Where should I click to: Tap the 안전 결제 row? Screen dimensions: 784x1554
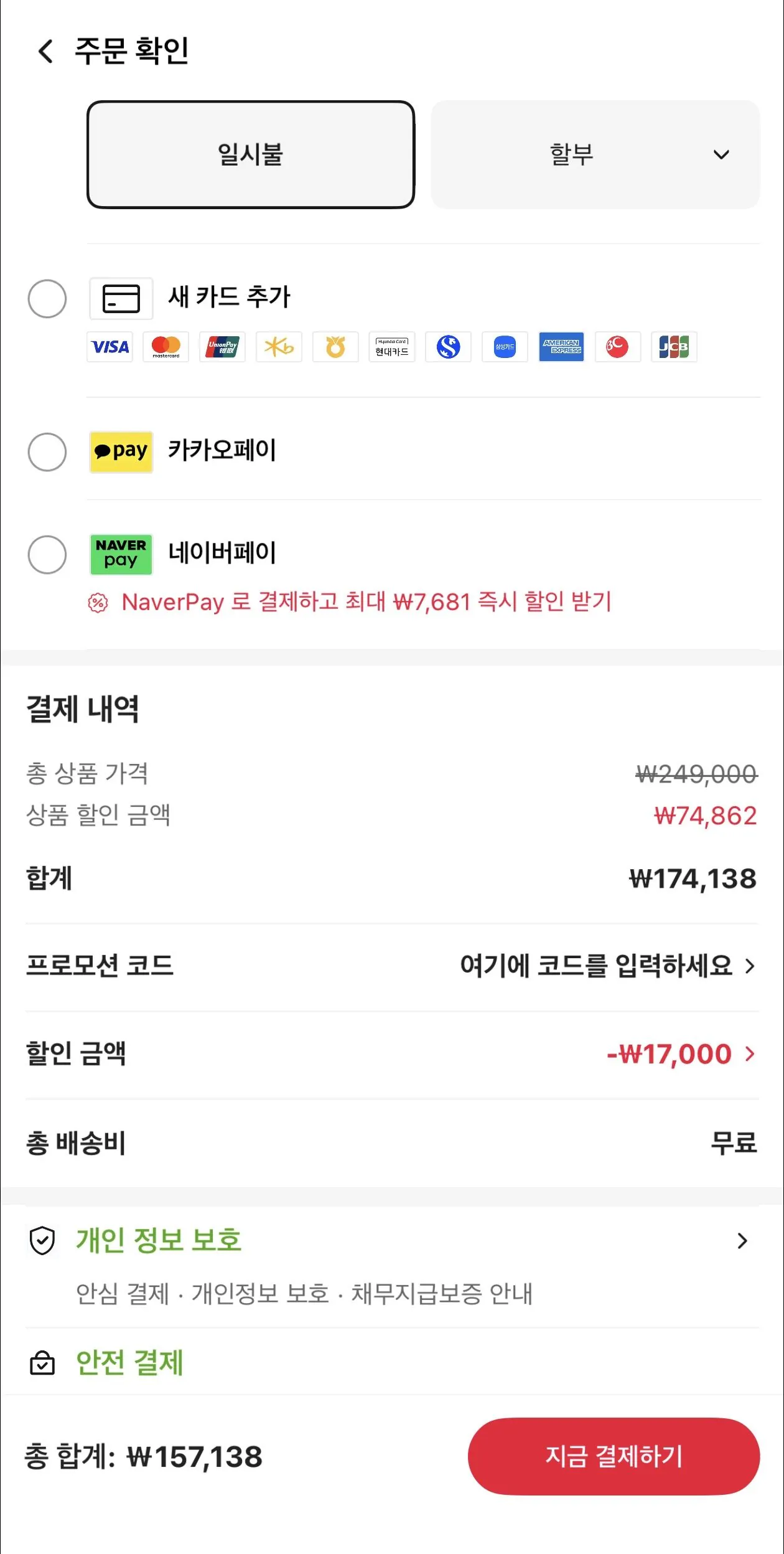pos(129,1363)
